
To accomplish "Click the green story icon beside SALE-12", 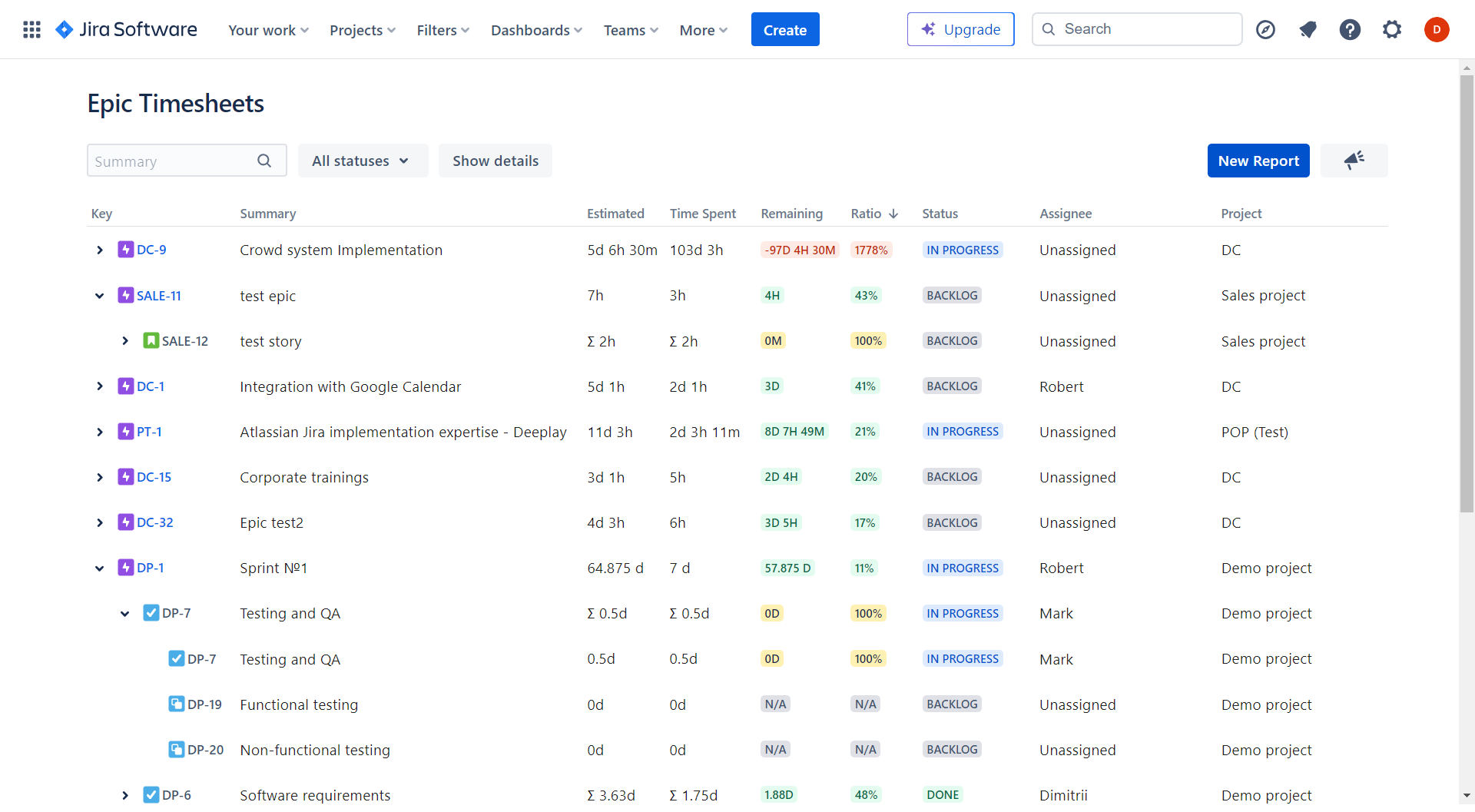I will tap(151, 341).
